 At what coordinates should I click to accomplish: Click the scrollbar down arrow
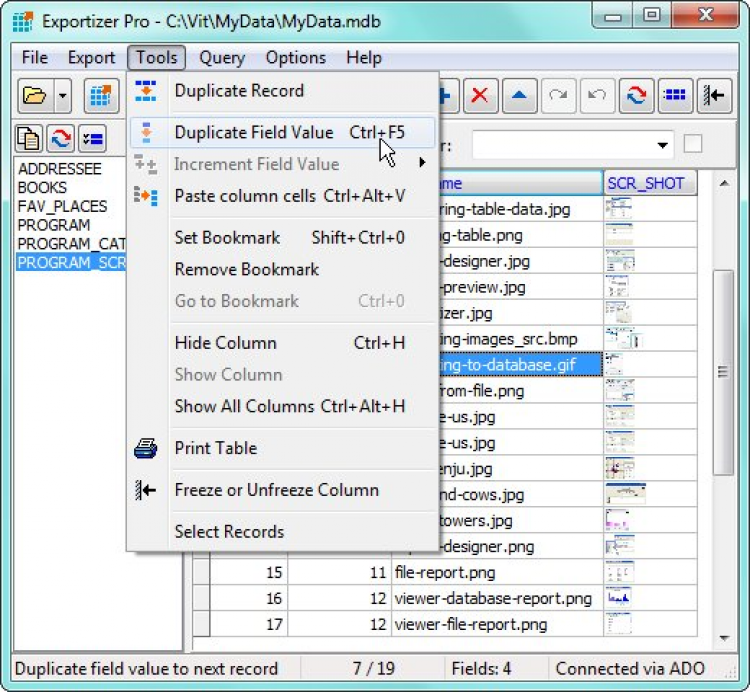(724, 637)
